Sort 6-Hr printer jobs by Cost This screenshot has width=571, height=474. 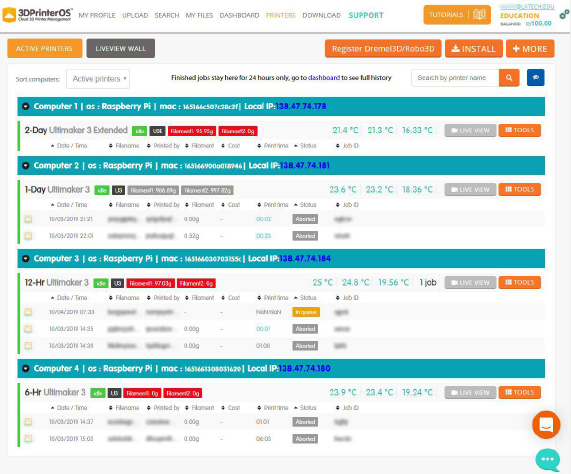coord(231,408)
